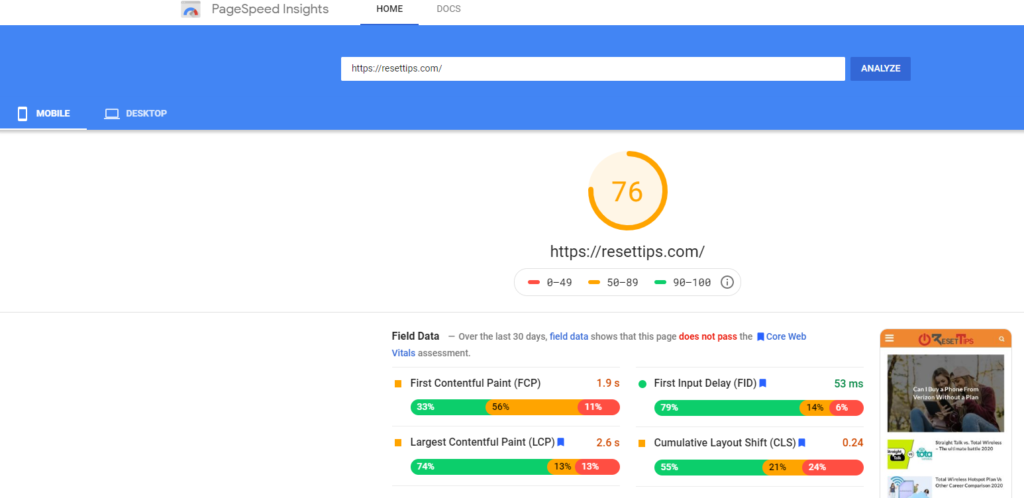Click the Total Wireless Hotspot Plan thumbnail
This screenshot has width=1024, height=498.
click(910, 487)
